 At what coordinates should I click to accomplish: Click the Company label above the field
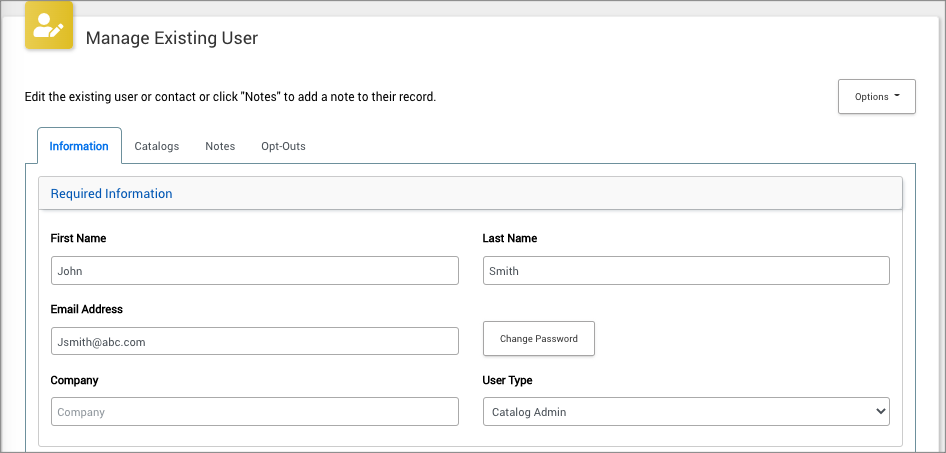(74, 381)
